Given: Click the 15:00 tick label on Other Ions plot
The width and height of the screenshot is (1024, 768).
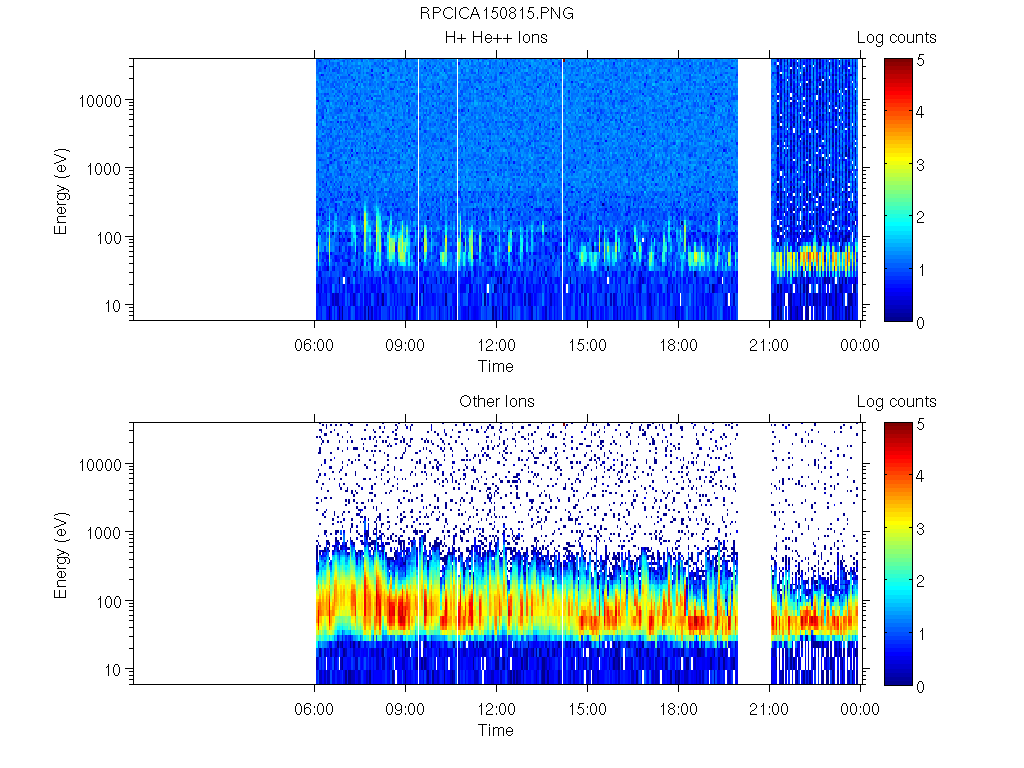Looking at the screenshot, I should coord(587,709).
